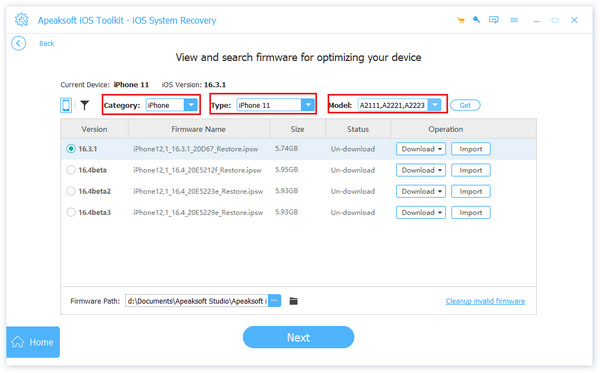Open the Model dropdown showing A2111
The image size is (600, 373).
click(399, 105)
